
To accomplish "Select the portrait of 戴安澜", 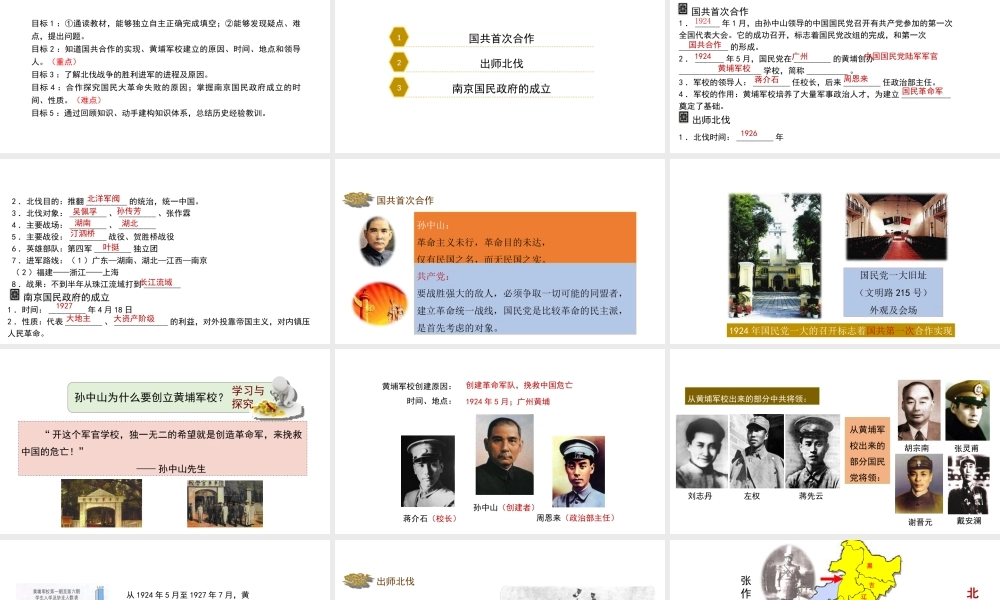I will [x=968, y=484].
